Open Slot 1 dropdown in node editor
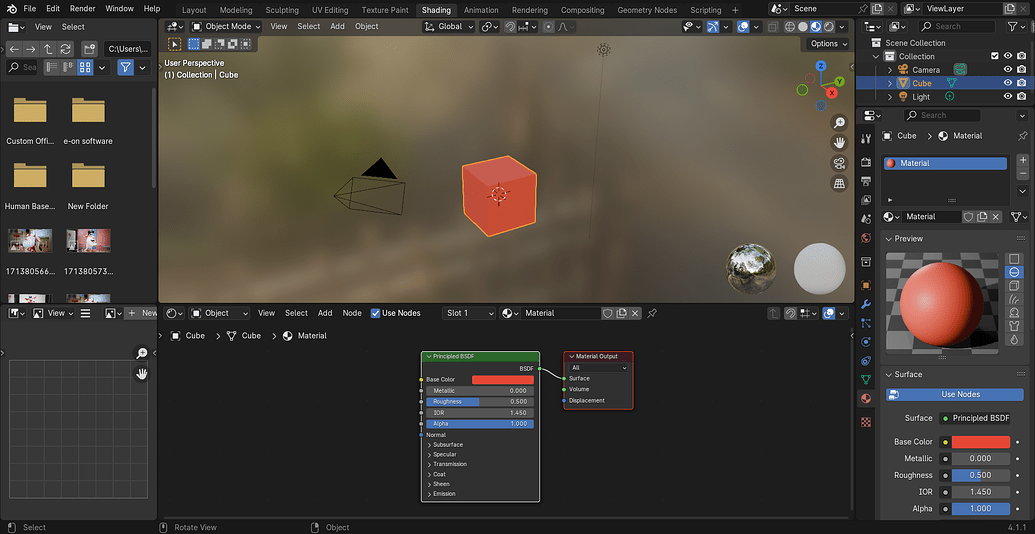Viewport: 1035px width, 534px height. tap(469, 313)
